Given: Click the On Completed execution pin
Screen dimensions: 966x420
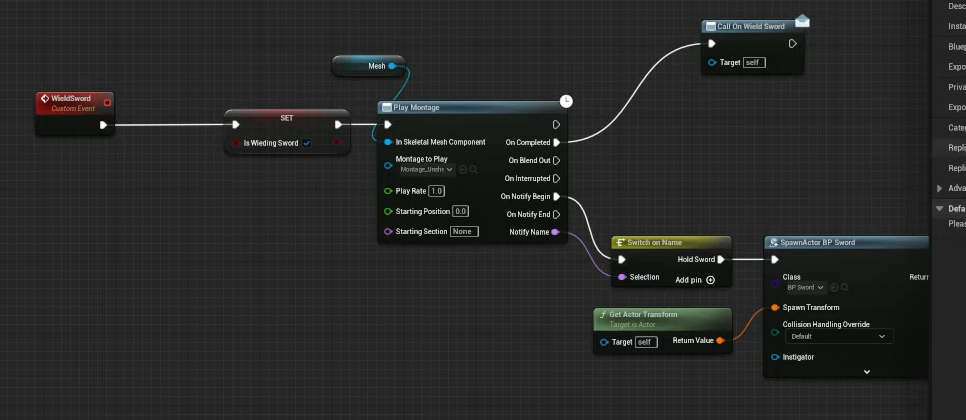Looking at the screenshot, I should coord(556,142).
